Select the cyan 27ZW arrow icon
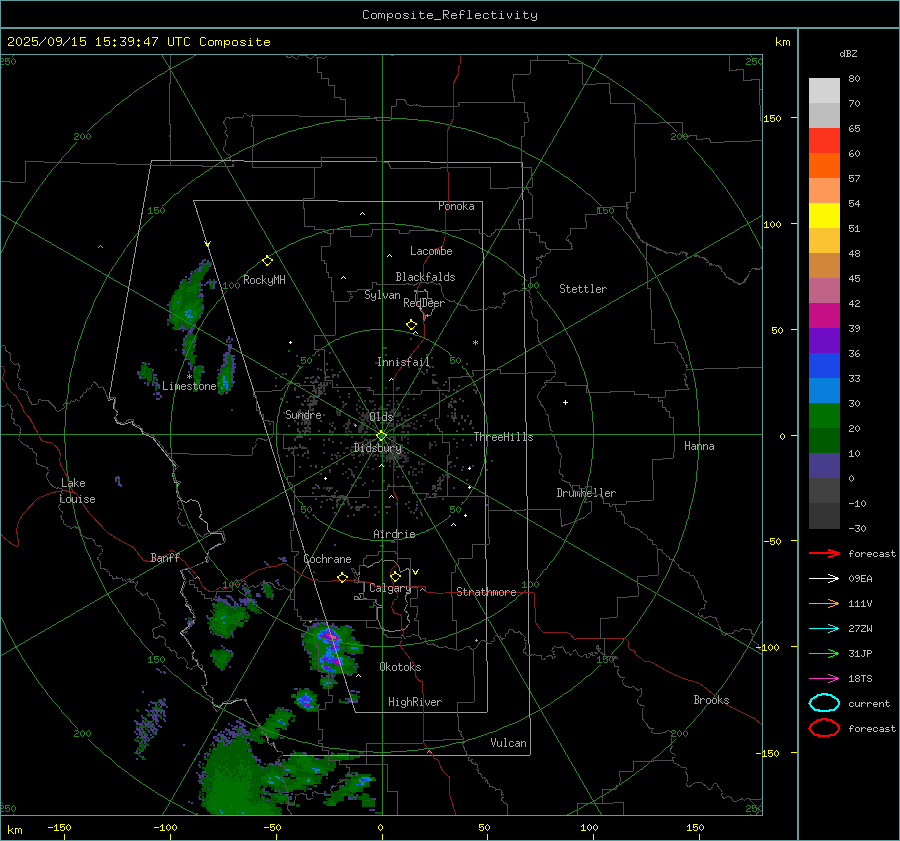Image resolution: width=900 pixels, height=841 pixels. click(x=824, y=629)
